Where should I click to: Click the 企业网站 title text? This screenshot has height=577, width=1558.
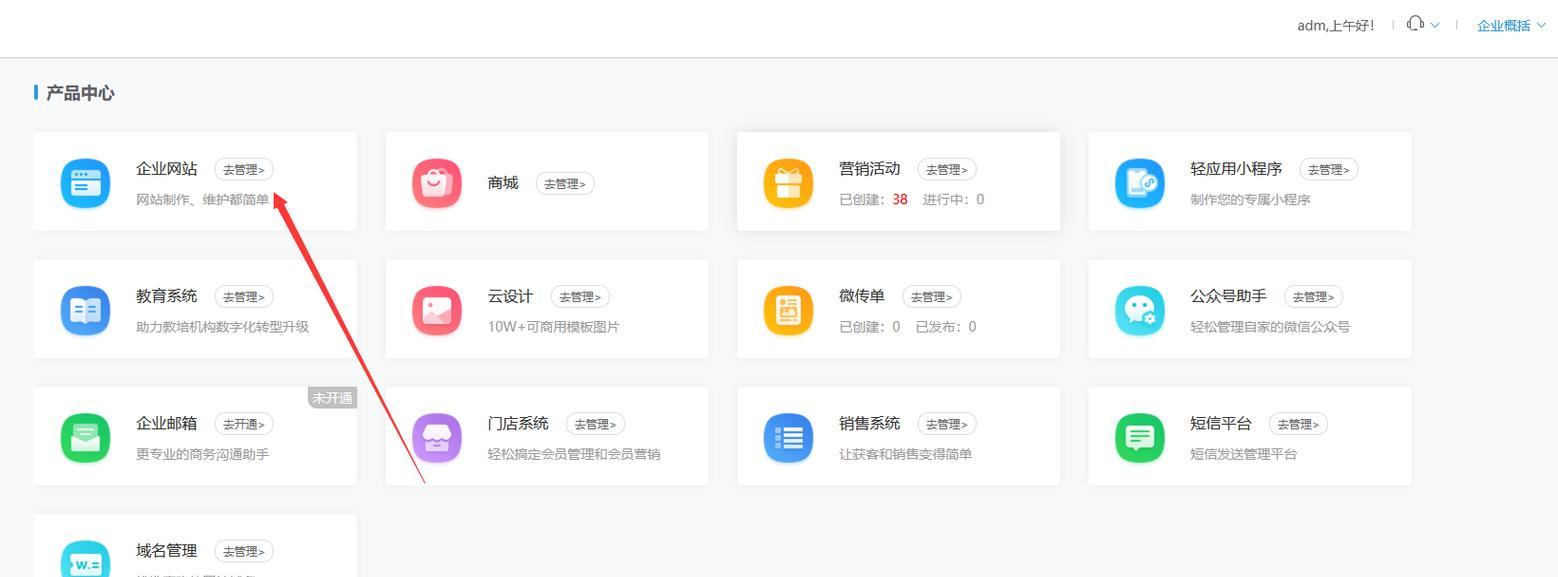click(166, 169)
